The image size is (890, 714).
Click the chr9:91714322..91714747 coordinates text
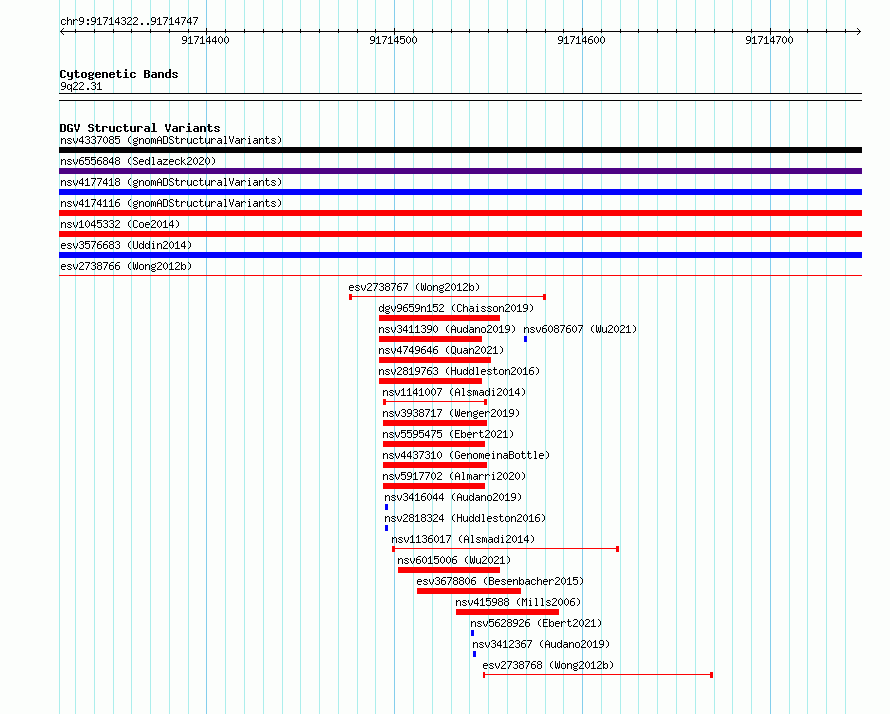point(129,21)
